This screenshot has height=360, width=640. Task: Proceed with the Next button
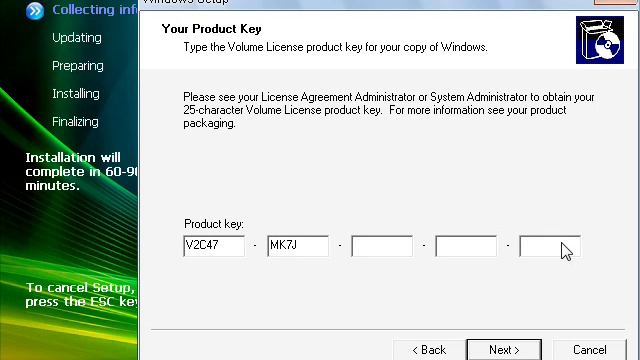504,350
